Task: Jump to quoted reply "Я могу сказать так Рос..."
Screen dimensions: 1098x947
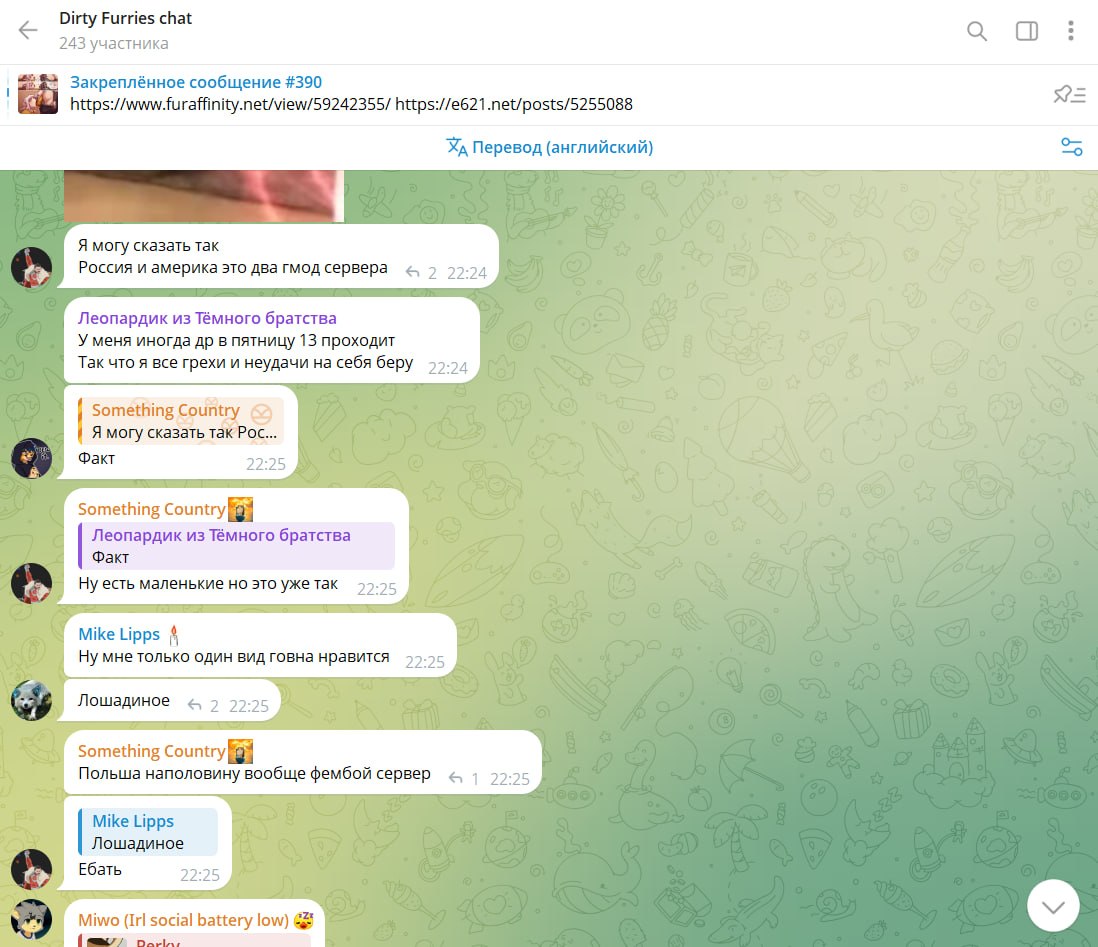Action: point(181,421)
